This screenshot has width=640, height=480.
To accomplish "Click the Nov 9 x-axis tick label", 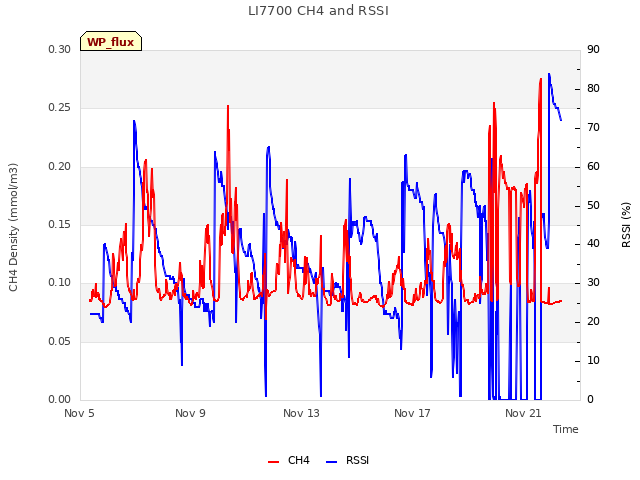I will click(190, 413).
